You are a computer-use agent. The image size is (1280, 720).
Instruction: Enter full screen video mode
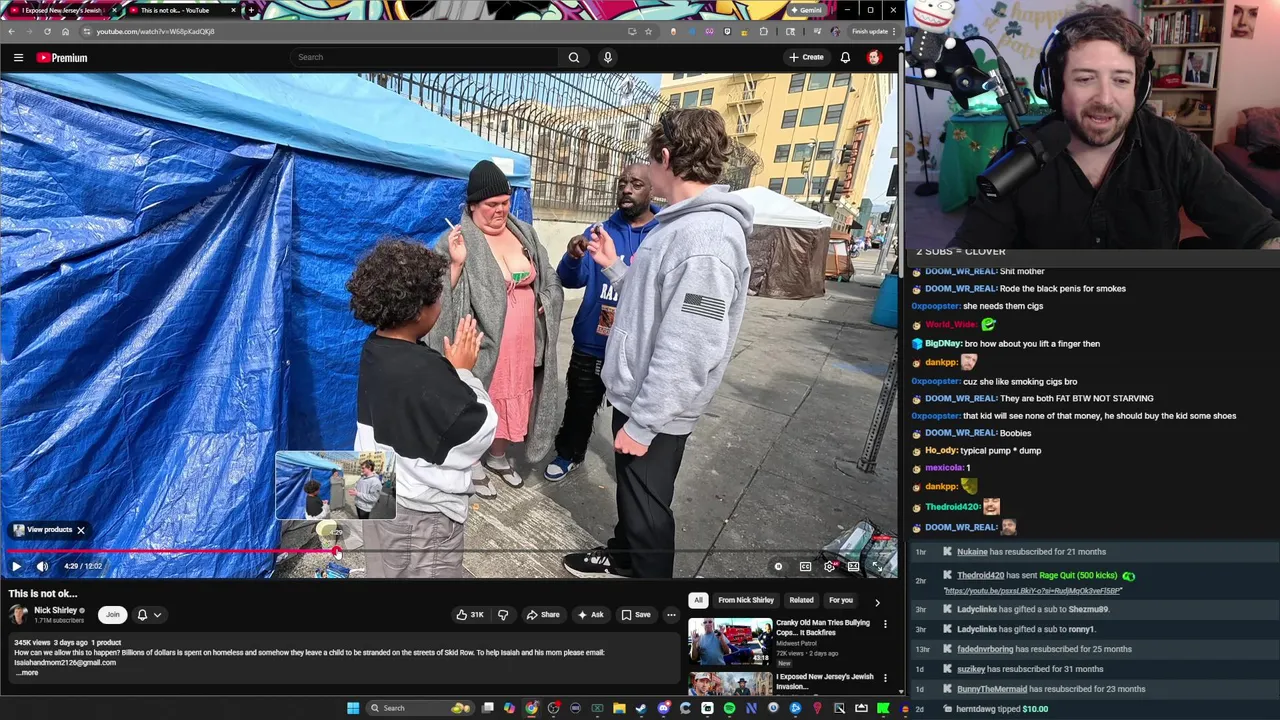tap(877, 566)
